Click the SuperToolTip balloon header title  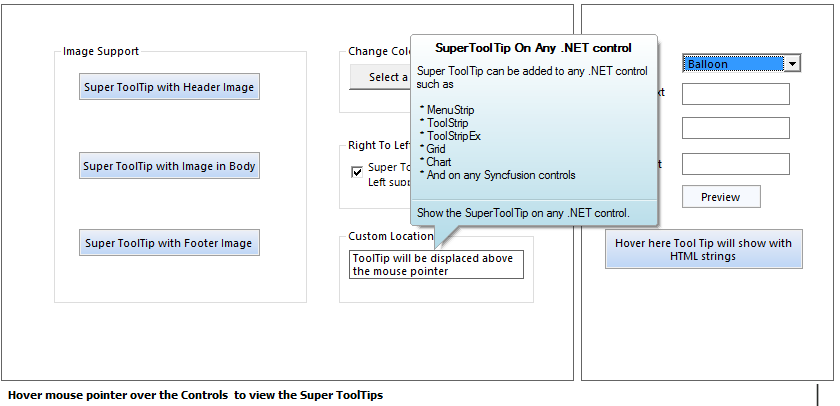click(x=533, y=47)
